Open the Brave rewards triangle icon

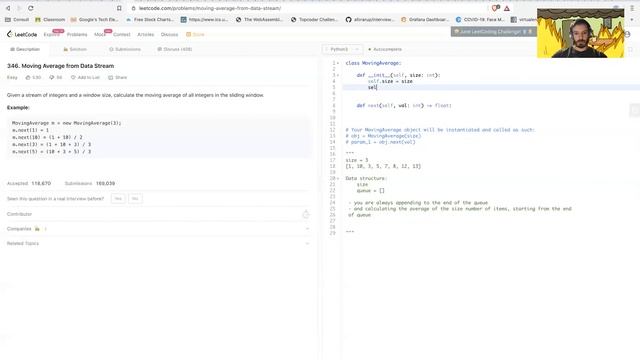(x=507, y=8)
